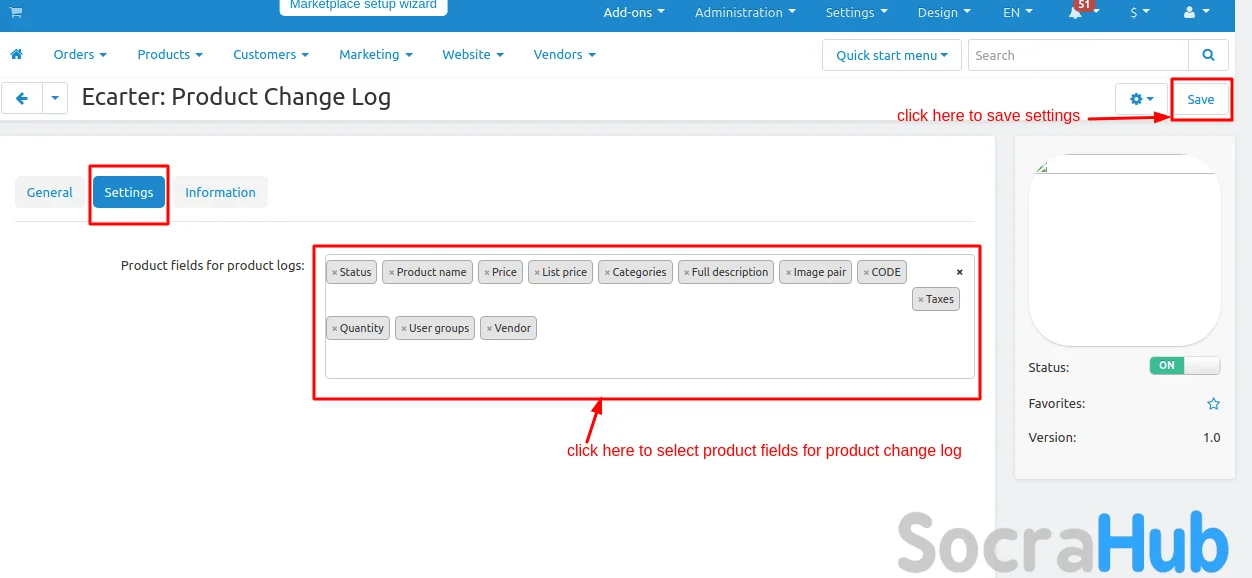
Task: Add add-on to favorites star
Action: point(1213,404)
